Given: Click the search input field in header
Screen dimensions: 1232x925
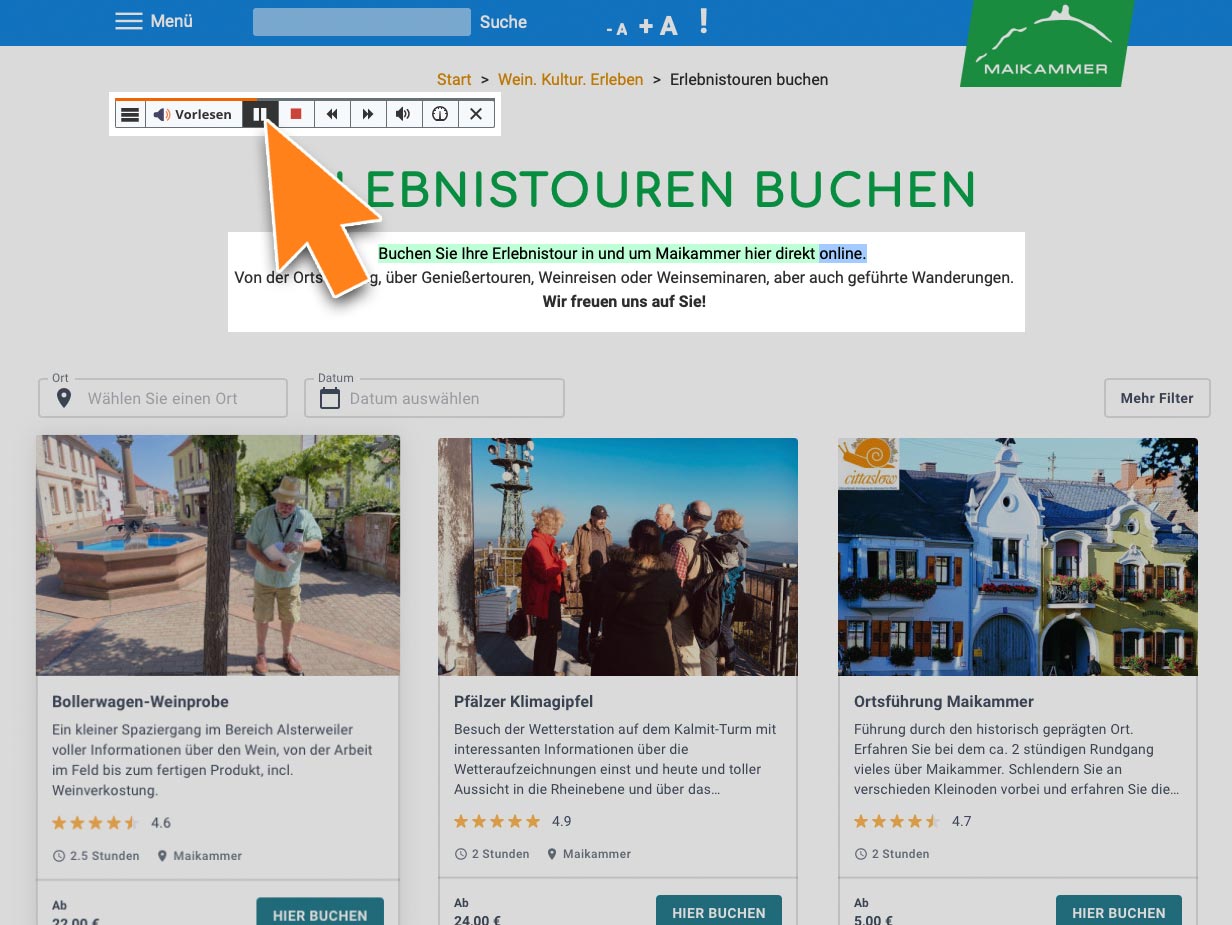Looking at the screenshot, I should [361, 22].
